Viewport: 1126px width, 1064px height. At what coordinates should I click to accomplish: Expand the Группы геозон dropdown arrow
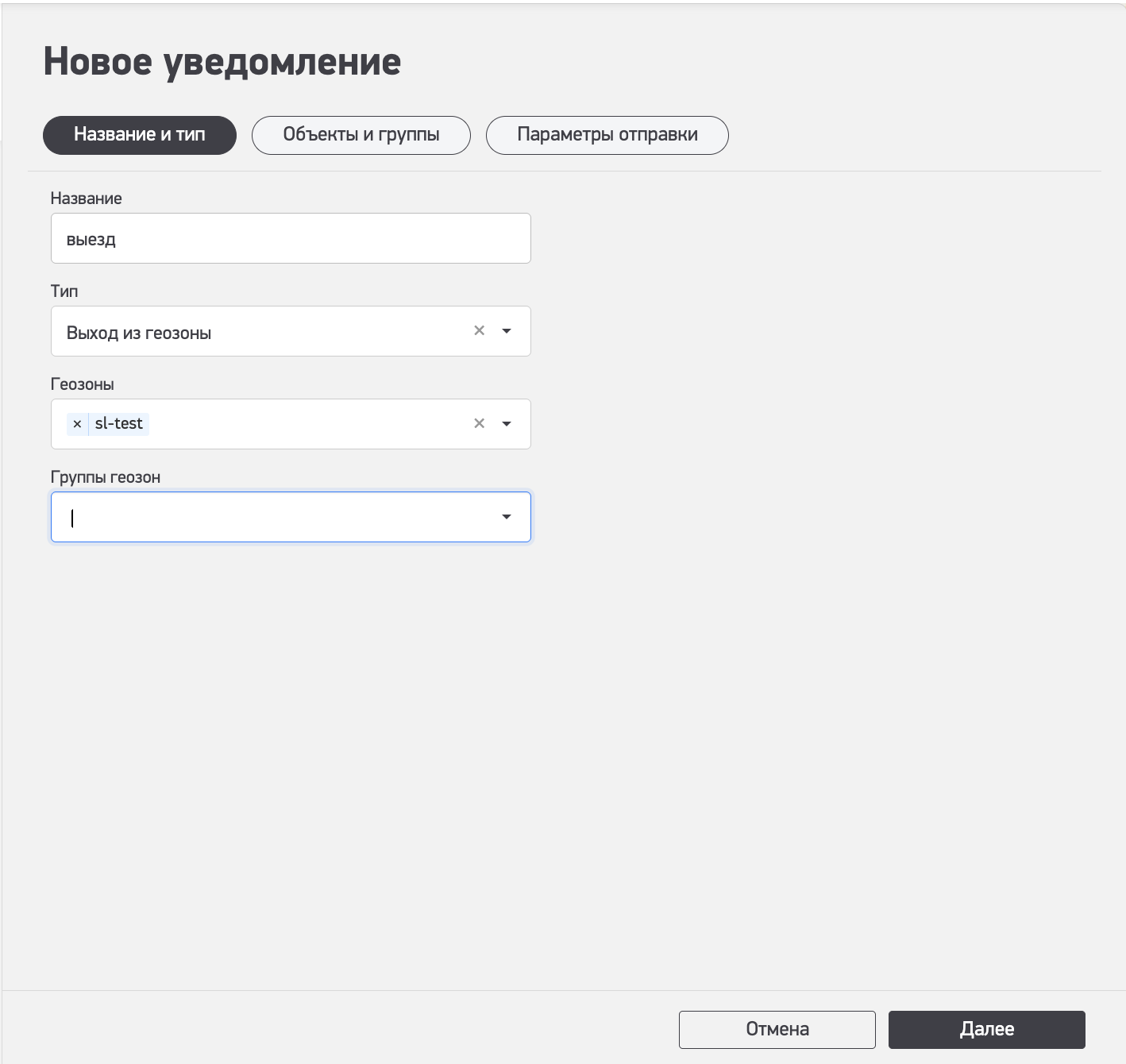[507, 517]
